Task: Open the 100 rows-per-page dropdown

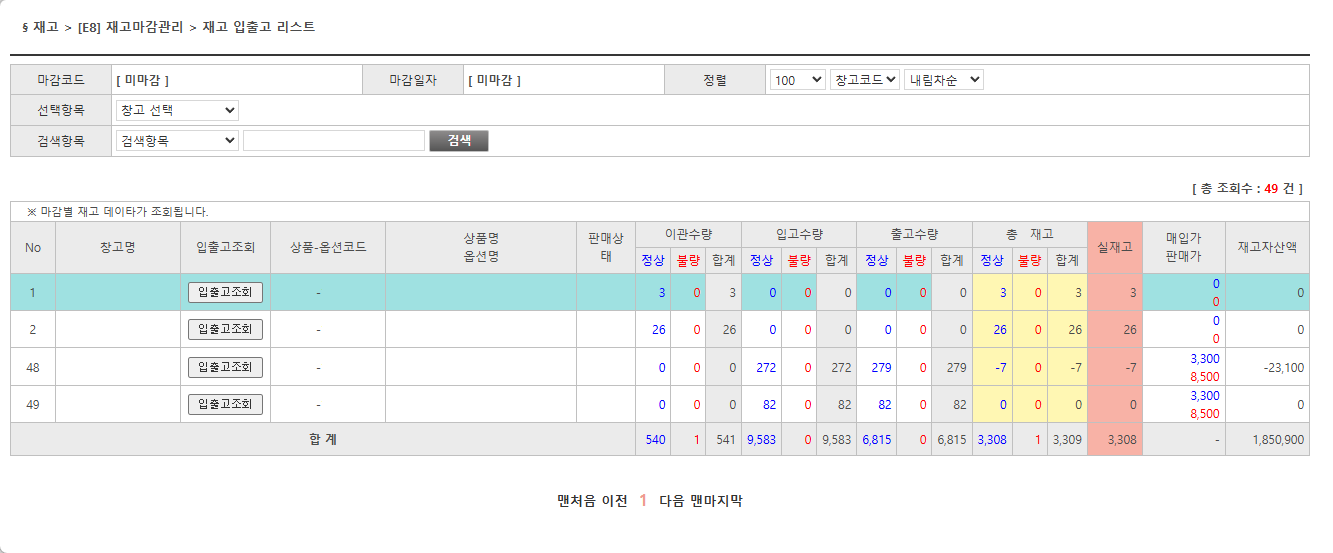Action: [x=797, y=80]
